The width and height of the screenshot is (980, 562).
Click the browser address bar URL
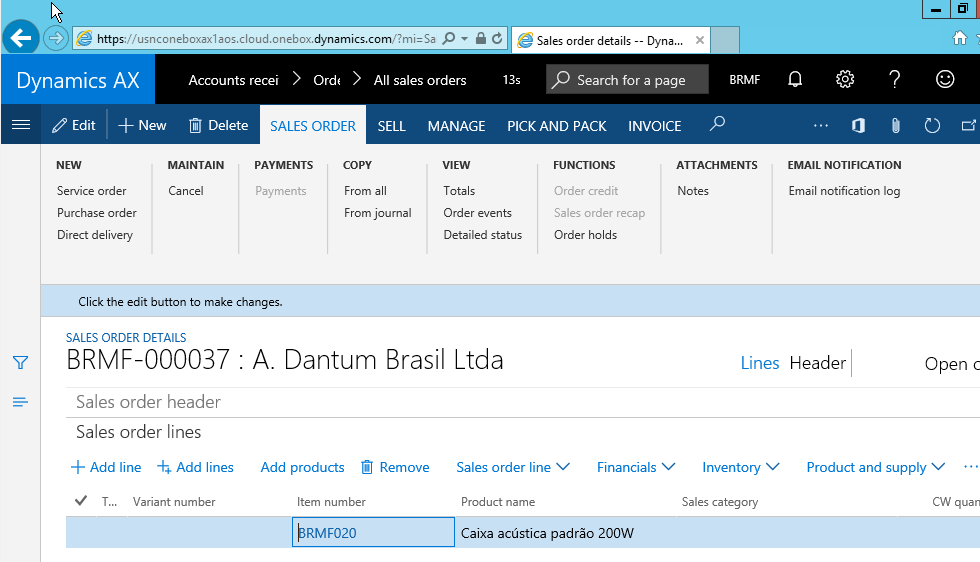pyautogui.click(x=266, y=39)
